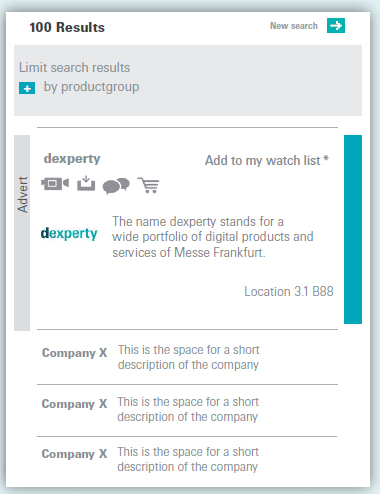
Task: Click Location 3.1 B88 text
Action: click(x=289, y=291)
